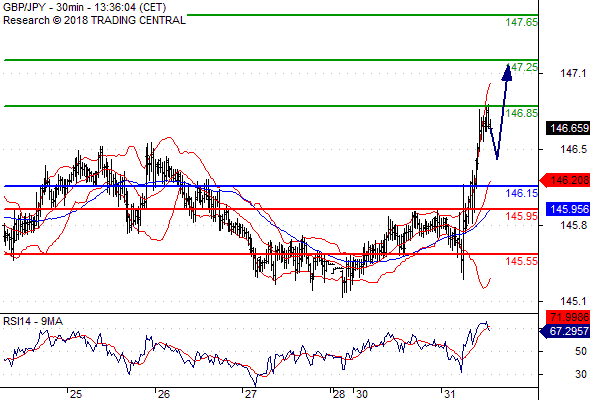Image resolution: width=590 pixels, height=400 pixels.
Task: Click the dark blue forecast arrow head
Action: (x=507, y=73)
